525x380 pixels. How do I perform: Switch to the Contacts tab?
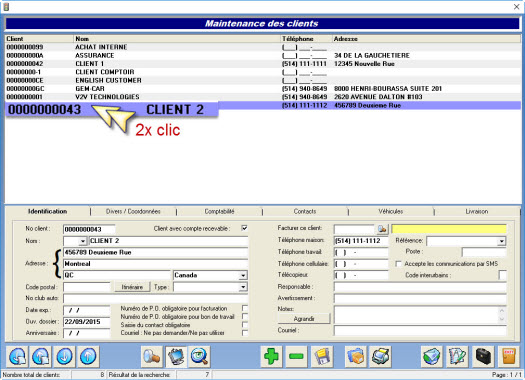coord(305,212)
